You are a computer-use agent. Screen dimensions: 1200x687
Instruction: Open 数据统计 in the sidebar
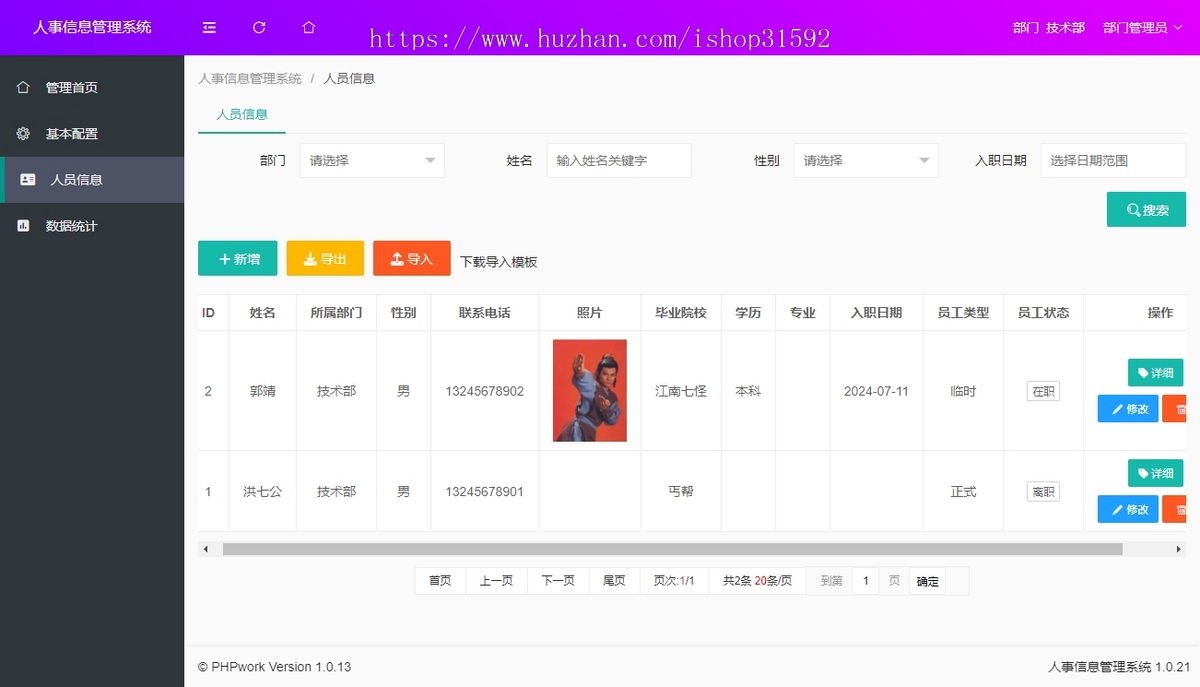tap(92, 226)
